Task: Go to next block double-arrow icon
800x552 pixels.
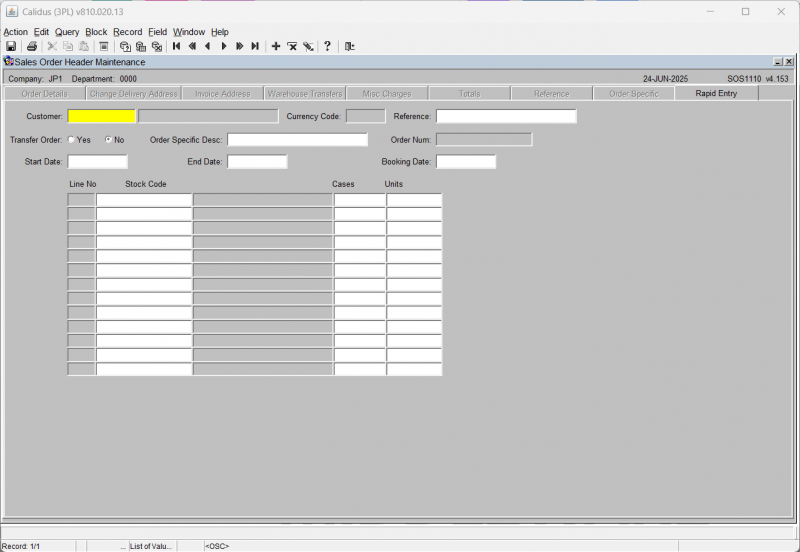Action: (239, 46)
